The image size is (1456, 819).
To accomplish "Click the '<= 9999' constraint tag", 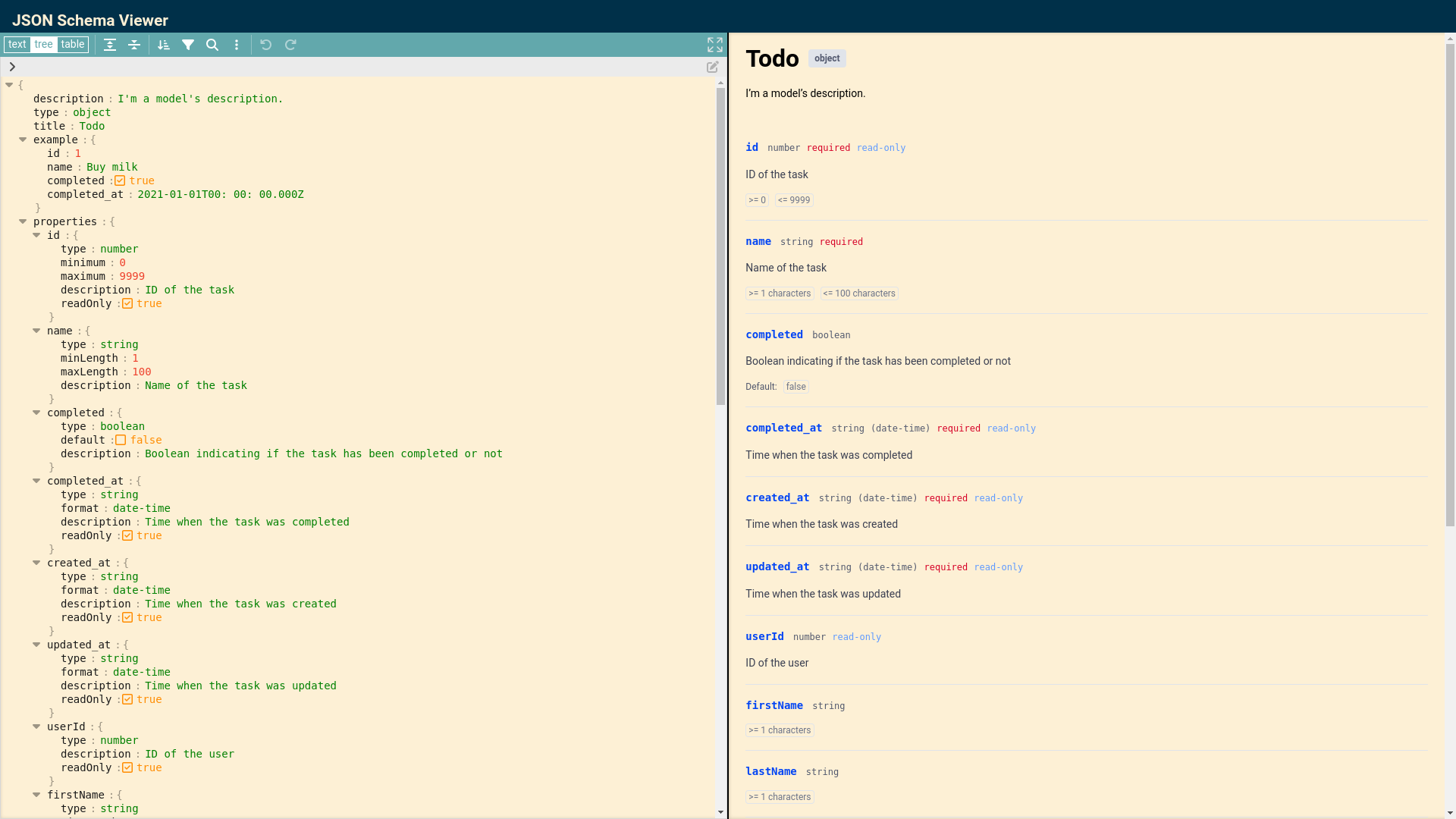I will (794, 200).
